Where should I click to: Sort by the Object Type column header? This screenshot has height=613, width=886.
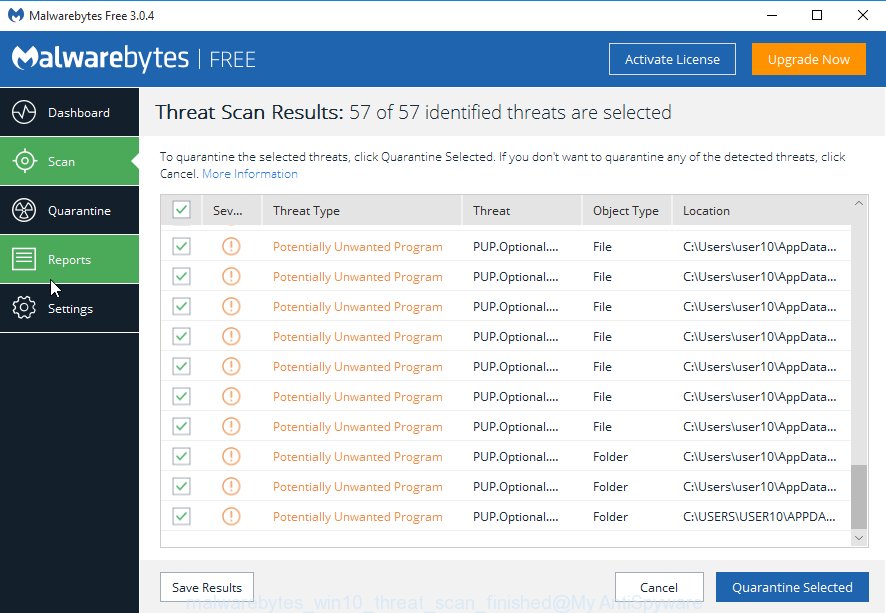click(x=627, y=211)
